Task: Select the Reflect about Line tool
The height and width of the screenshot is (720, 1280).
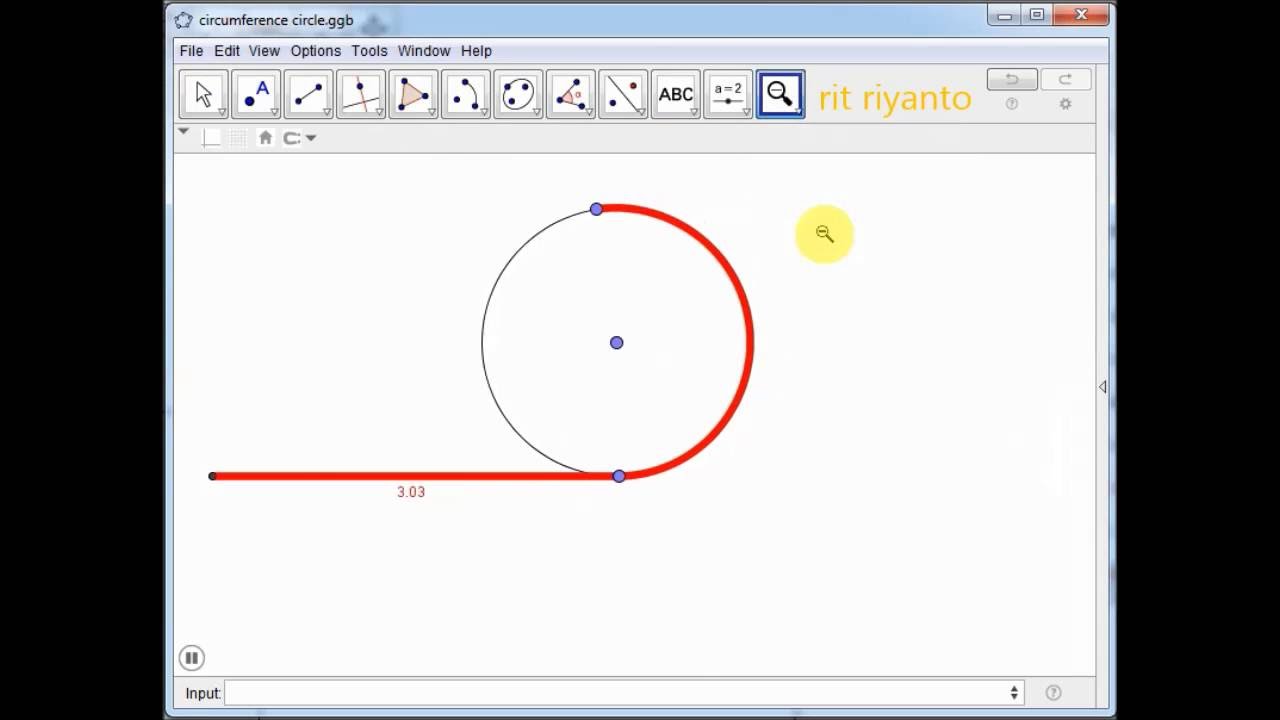Action: pyautogui.click(x=623, y=94)
